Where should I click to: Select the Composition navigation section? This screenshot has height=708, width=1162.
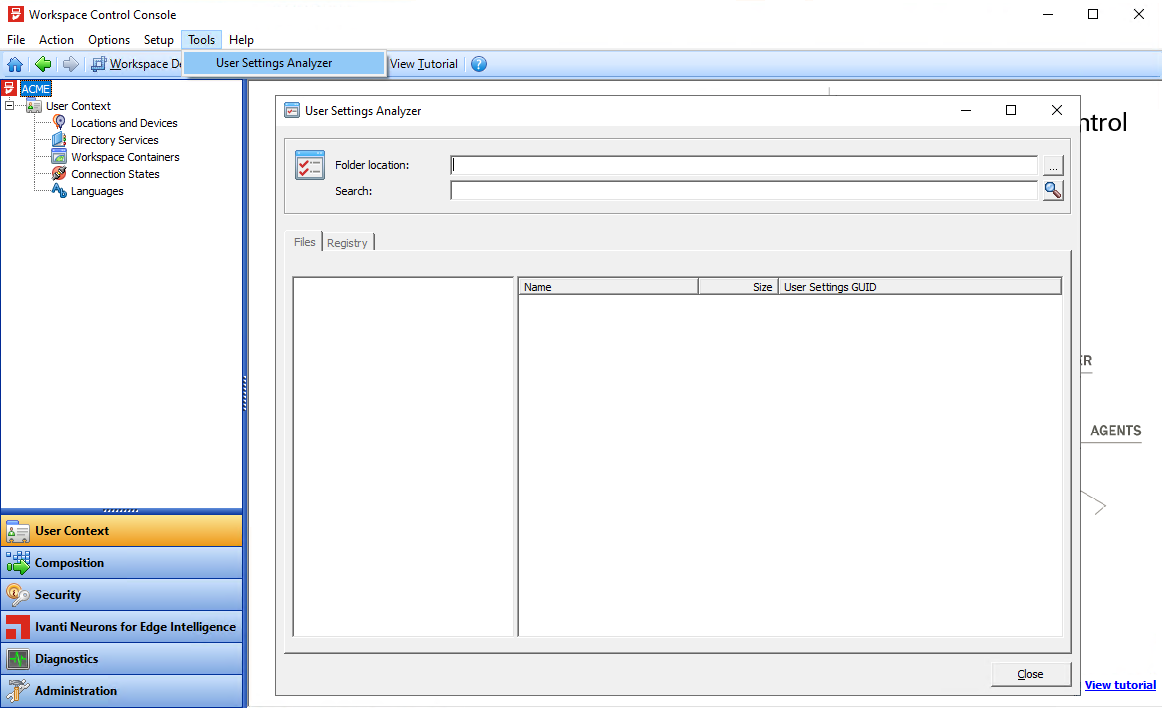(x=122, y=563)
